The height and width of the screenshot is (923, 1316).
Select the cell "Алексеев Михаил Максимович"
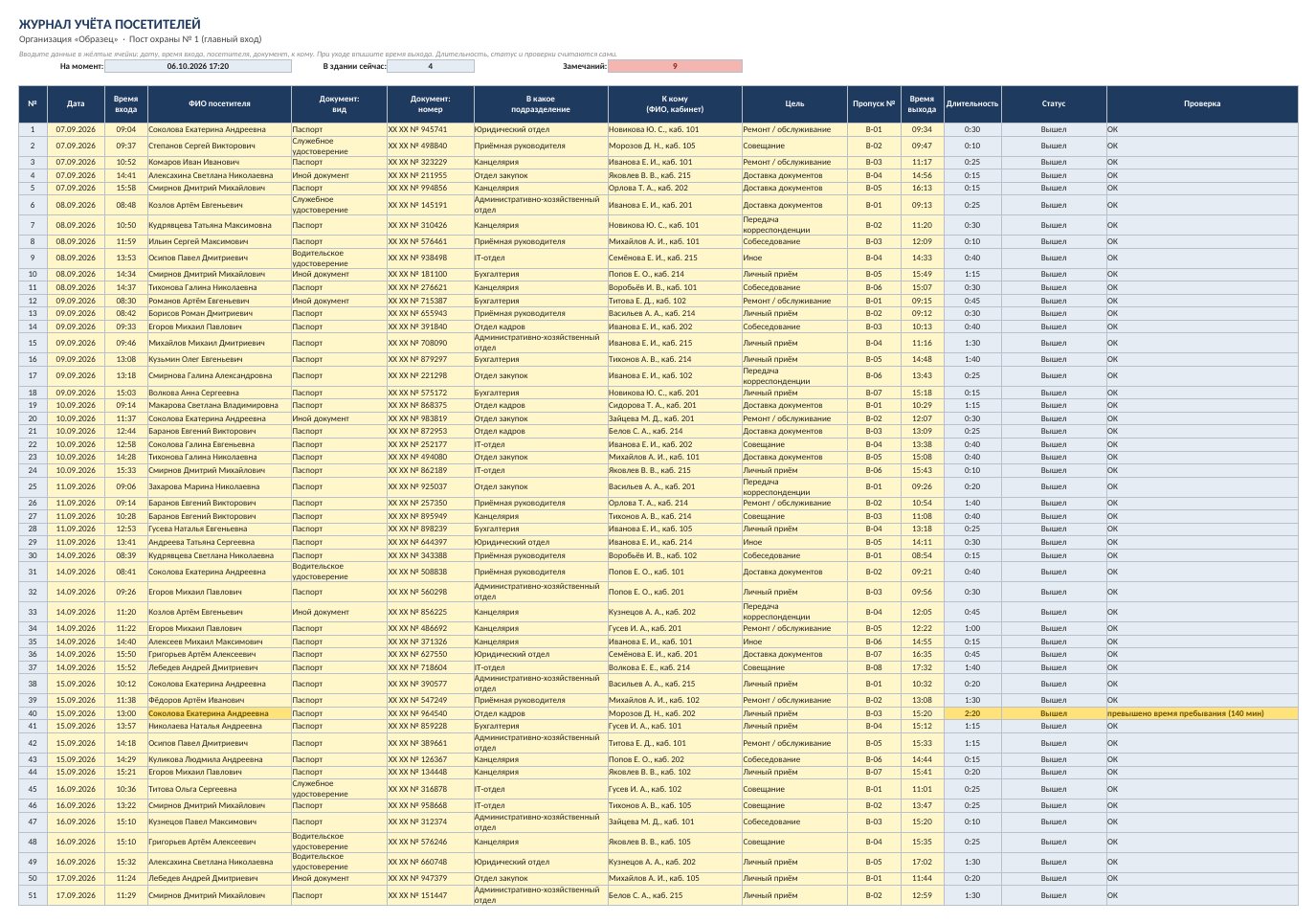219,642
